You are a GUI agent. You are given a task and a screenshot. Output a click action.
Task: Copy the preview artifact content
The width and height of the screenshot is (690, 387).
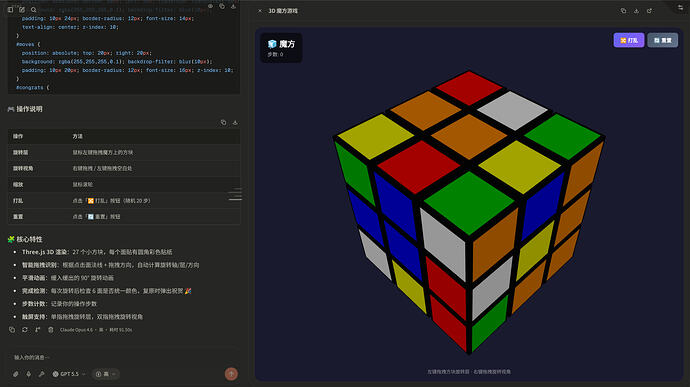623,11
